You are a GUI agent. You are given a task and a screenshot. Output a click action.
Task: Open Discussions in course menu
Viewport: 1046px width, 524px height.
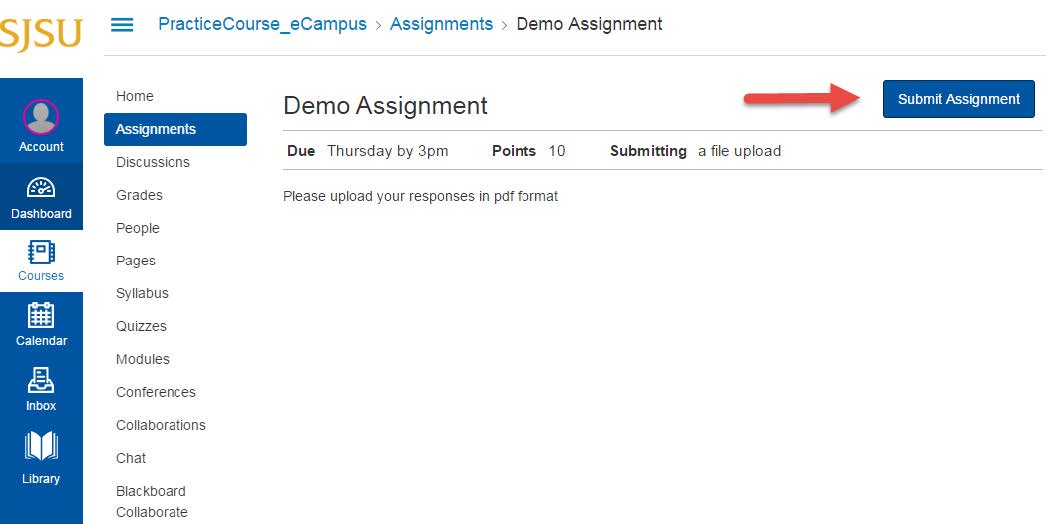point(153,162)
